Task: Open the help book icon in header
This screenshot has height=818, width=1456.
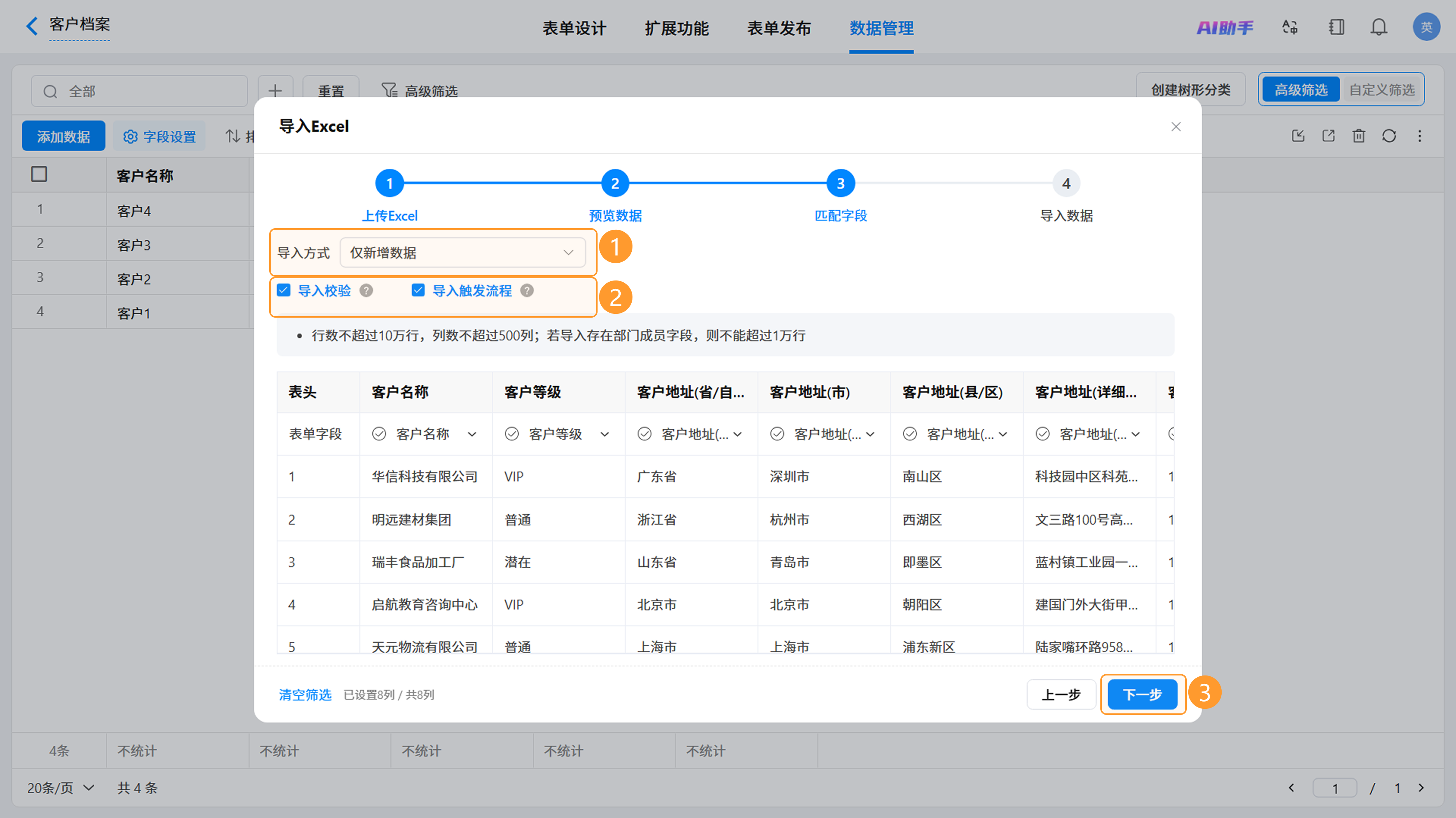Action: pos(1336,27)
